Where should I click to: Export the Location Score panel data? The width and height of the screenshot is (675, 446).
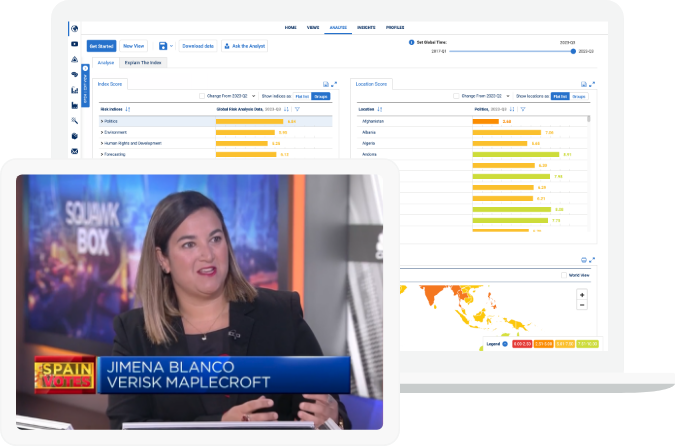click(x=584, y=84)
